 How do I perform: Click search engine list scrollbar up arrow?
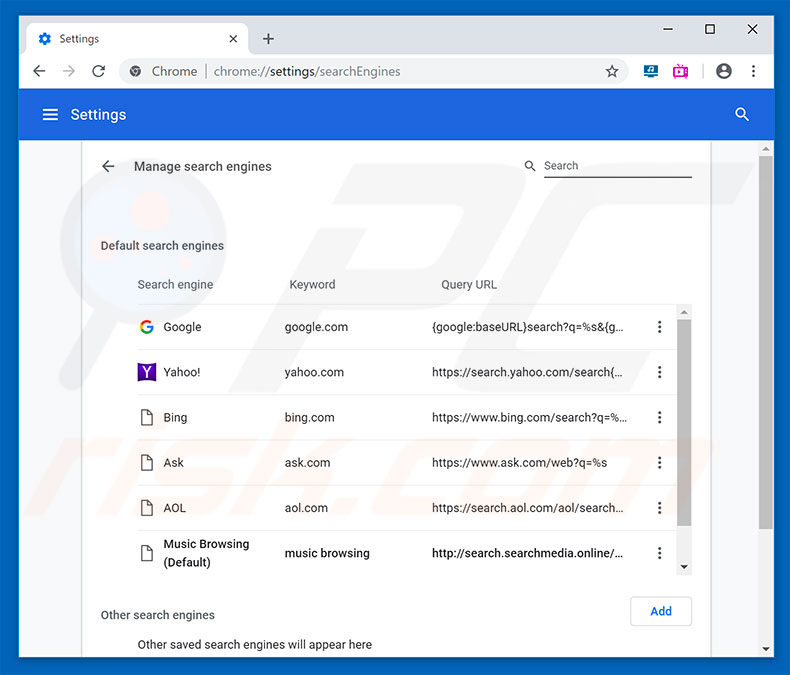pyautogui.click(x=684, y=312)
